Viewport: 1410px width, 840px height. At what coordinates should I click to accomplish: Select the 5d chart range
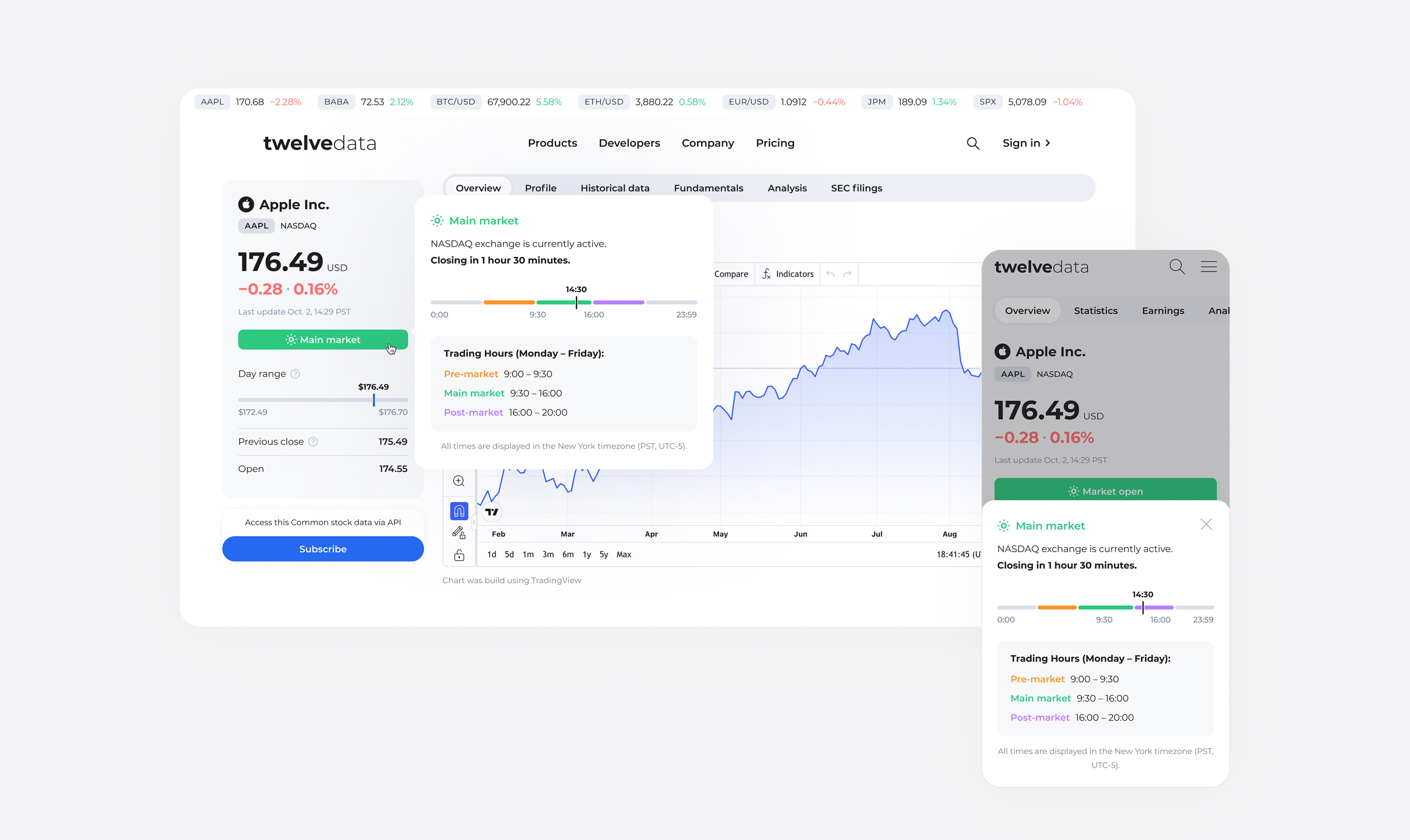[x=509, y=555]
